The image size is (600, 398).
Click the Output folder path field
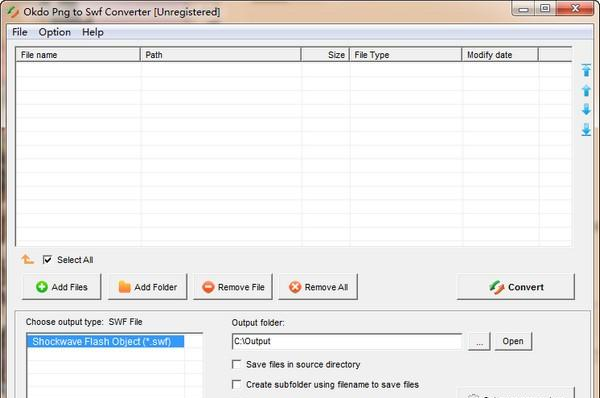tap(347, 341)
